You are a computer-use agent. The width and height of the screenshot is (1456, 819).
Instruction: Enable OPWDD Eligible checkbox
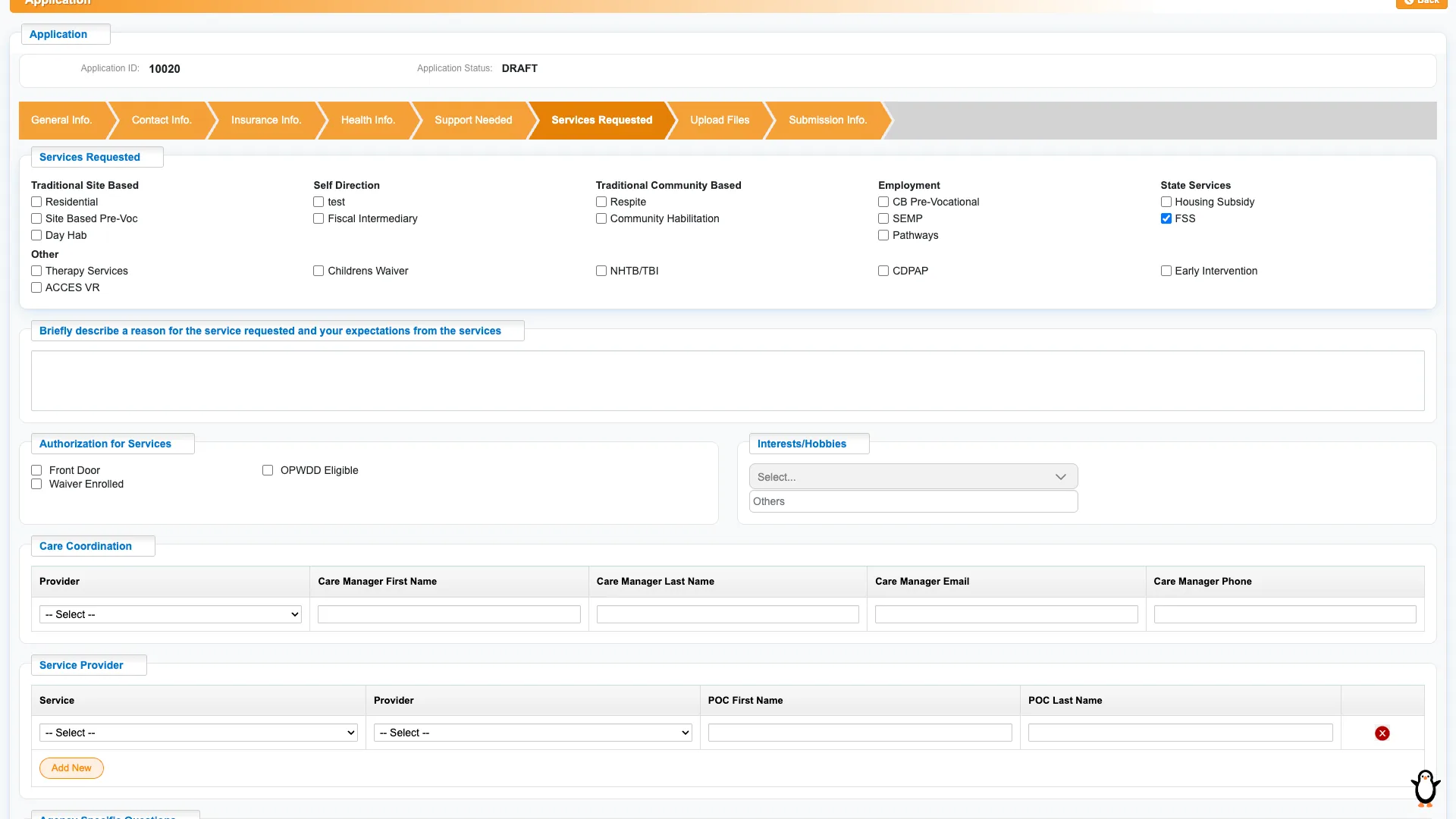click(x=268, y=470)
